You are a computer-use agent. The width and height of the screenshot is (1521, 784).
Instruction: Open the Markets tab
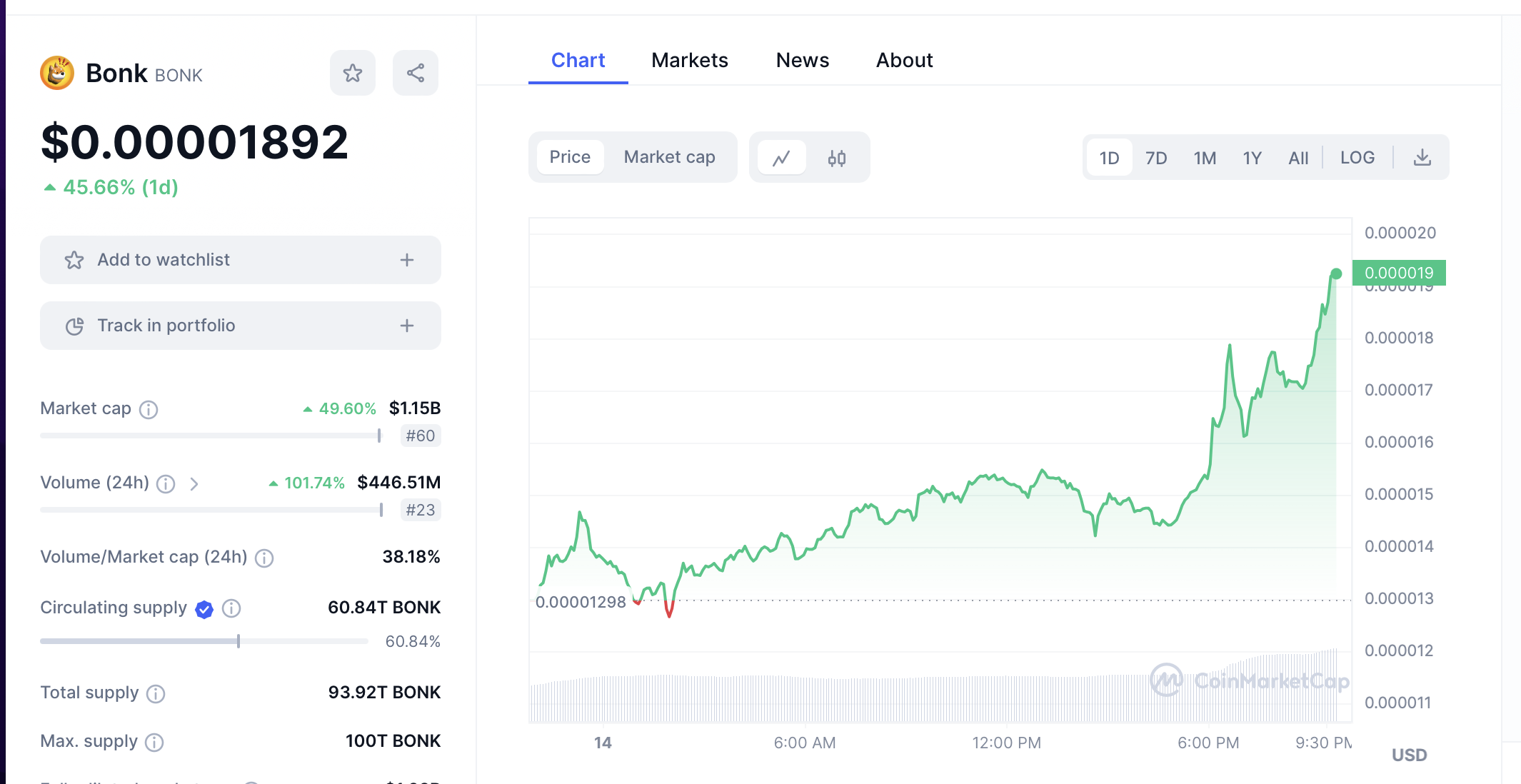[x=689, y=60]
